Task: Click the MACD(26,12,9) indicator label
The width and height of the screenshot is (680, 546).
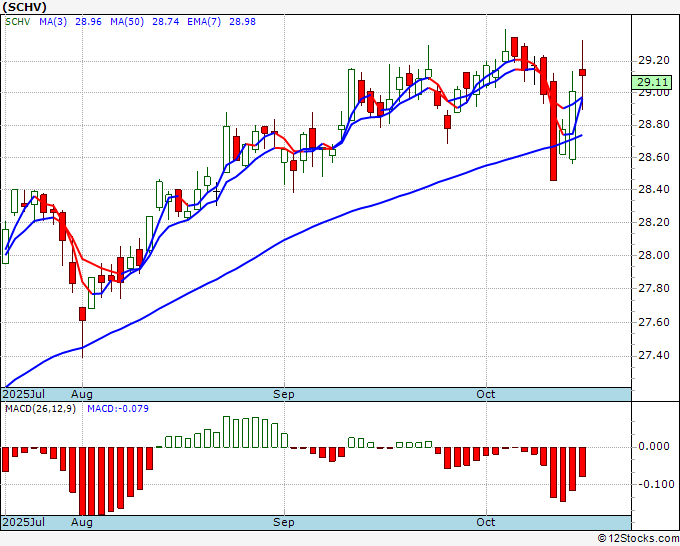Action: [x=40, y=409]
